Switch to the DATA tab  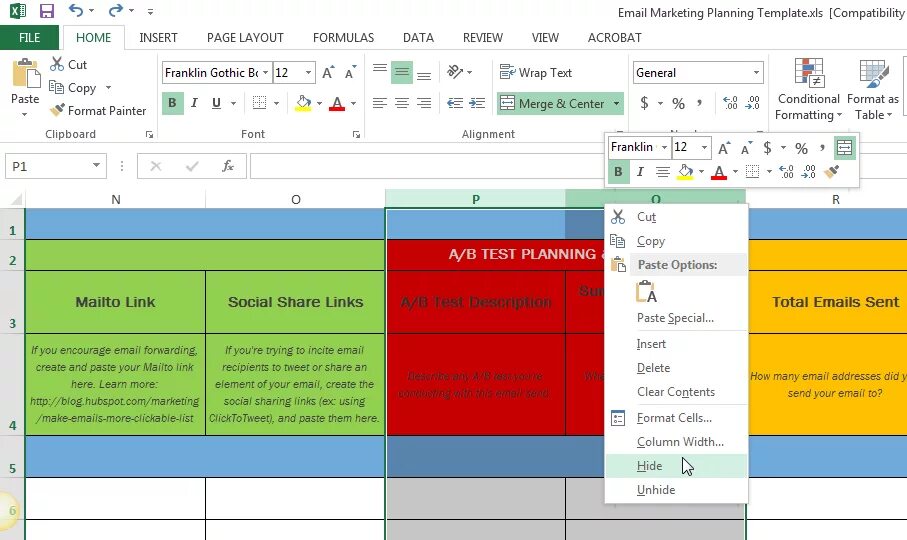(x=418, y=38)
